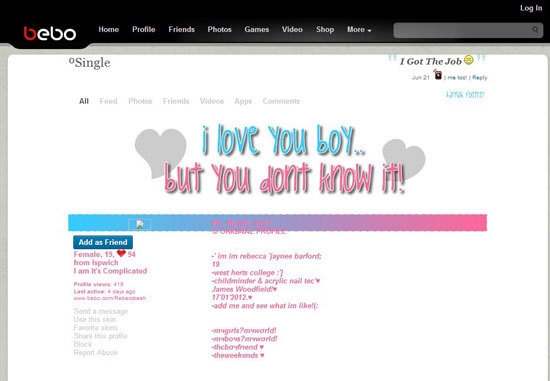Expand the More dropdown menu
550x381 pixels.
pos(359,30)
